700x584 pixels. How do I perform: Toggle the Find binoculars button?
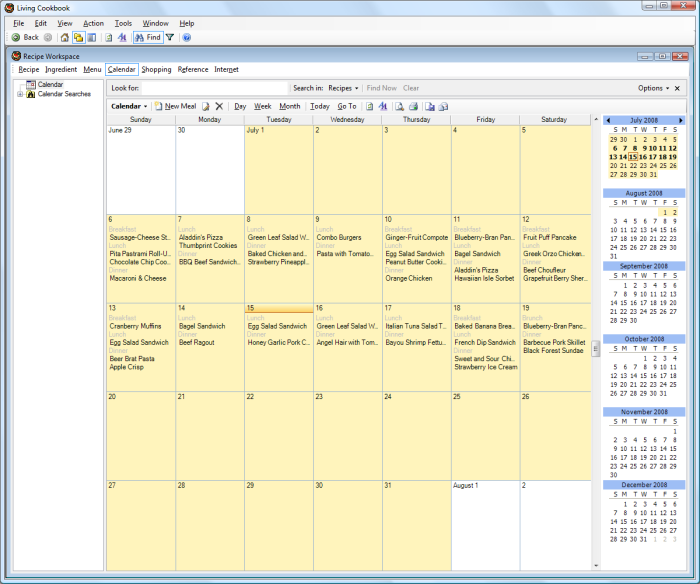click(x=148, y=38)
